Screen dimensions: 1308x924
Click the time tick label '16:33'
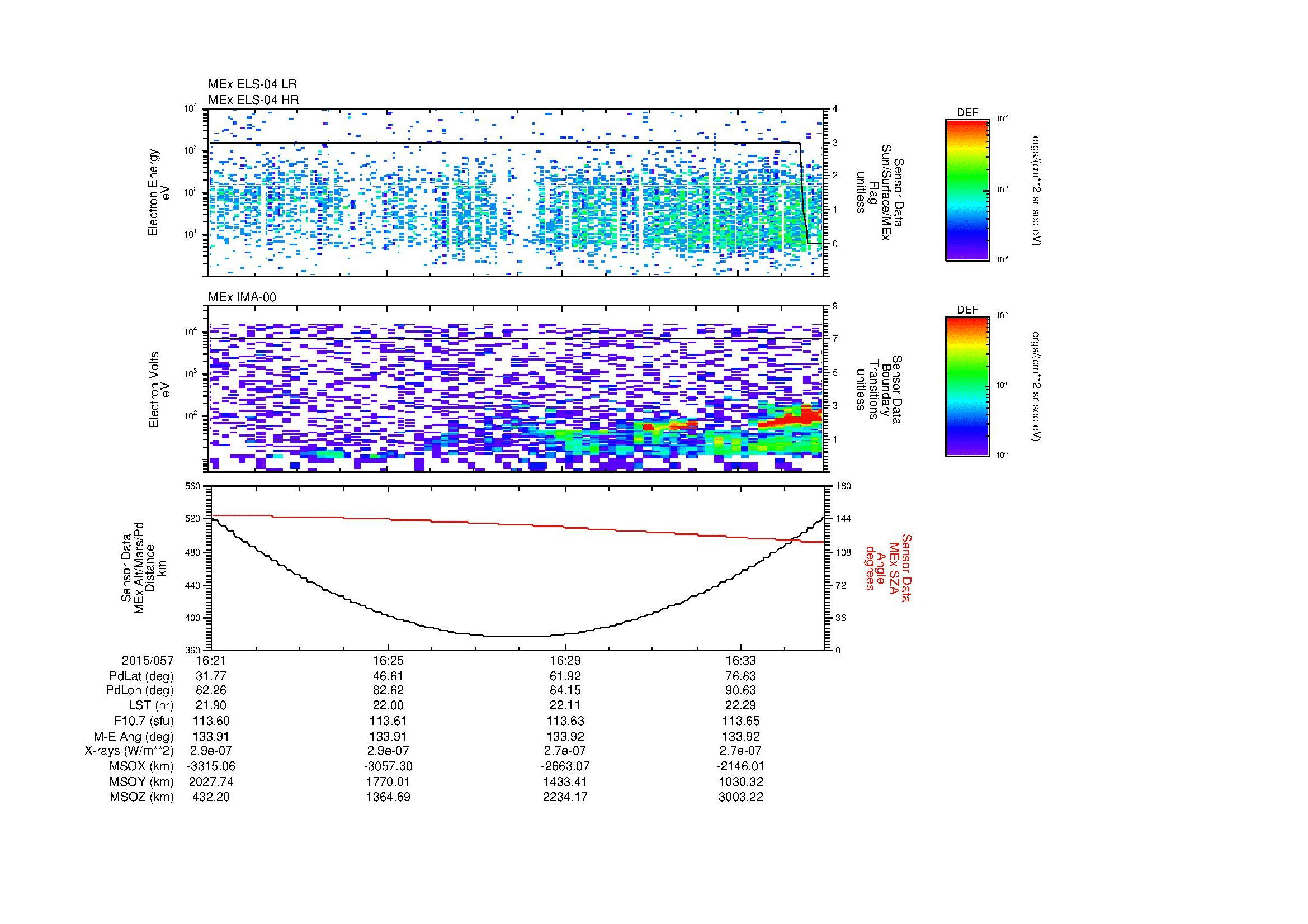(740, 660)
